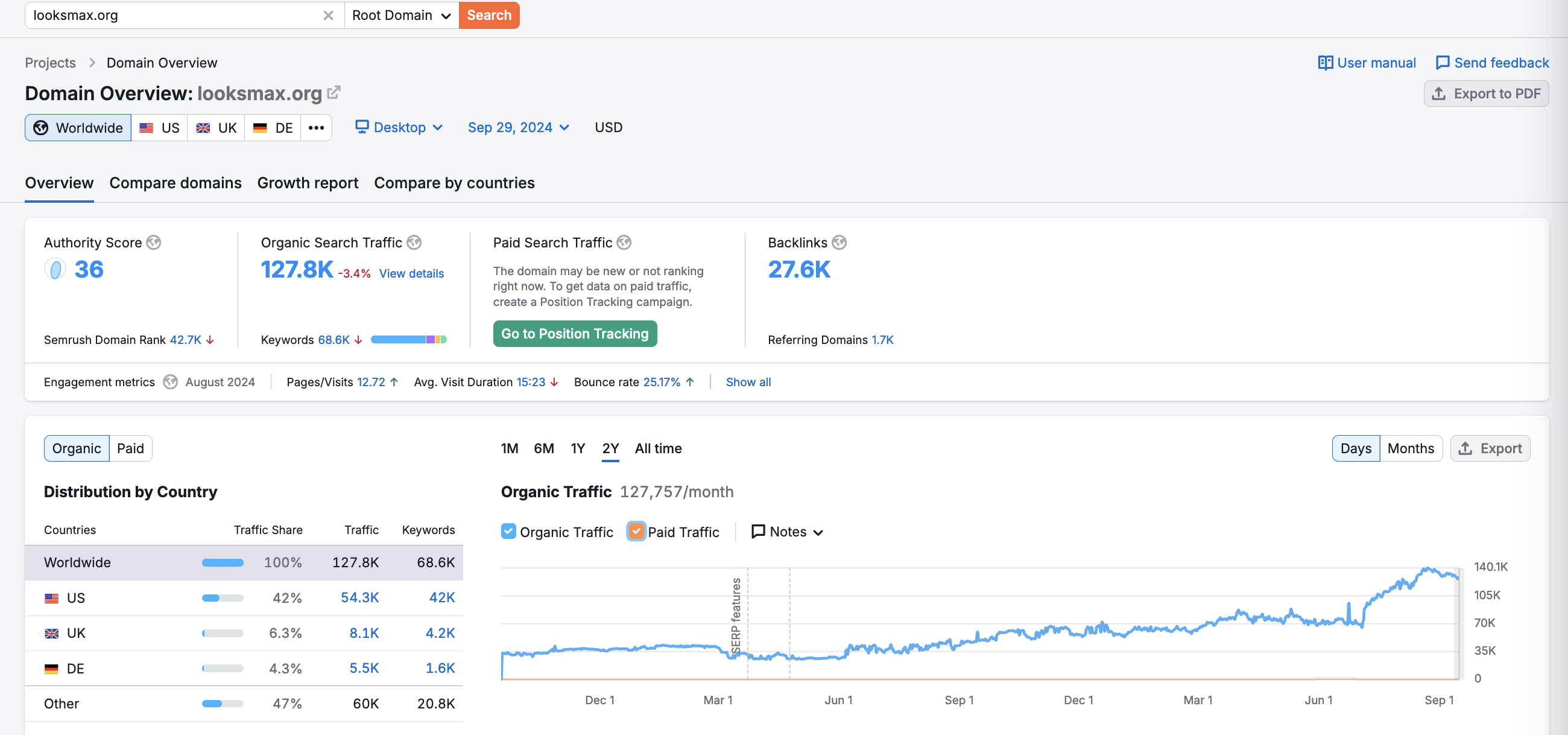This screenshot has width=1568, height=735.
Task: Select the Worldwide database button
Action: [x=78, y=127]
